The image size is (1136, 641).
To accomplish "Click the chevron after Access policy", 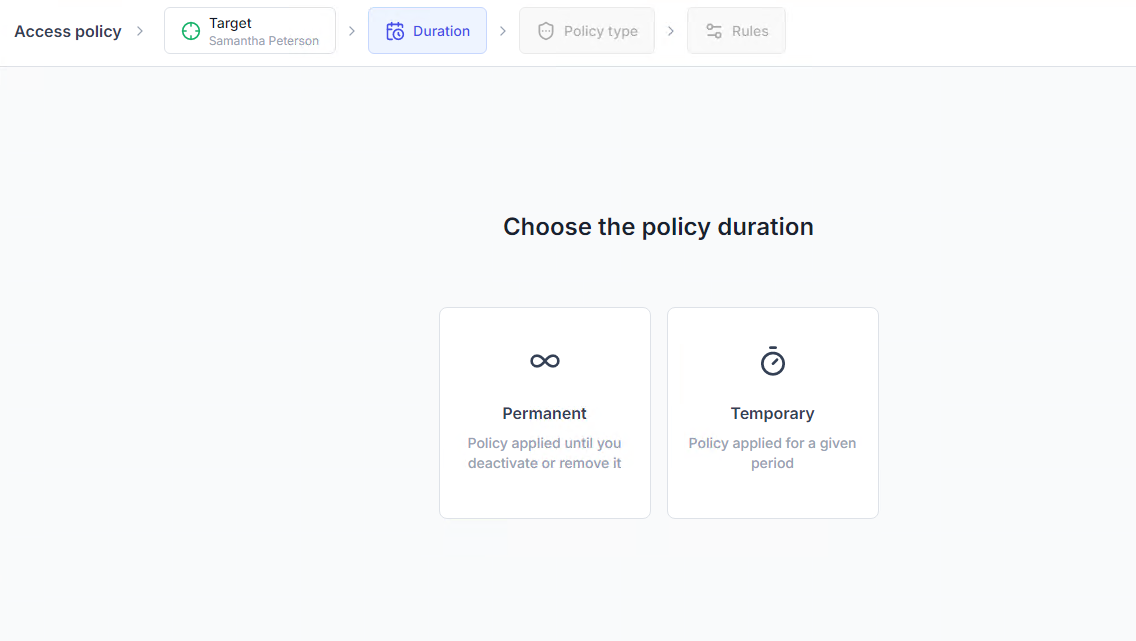I will pyautogui.click(x=140, y=31).
